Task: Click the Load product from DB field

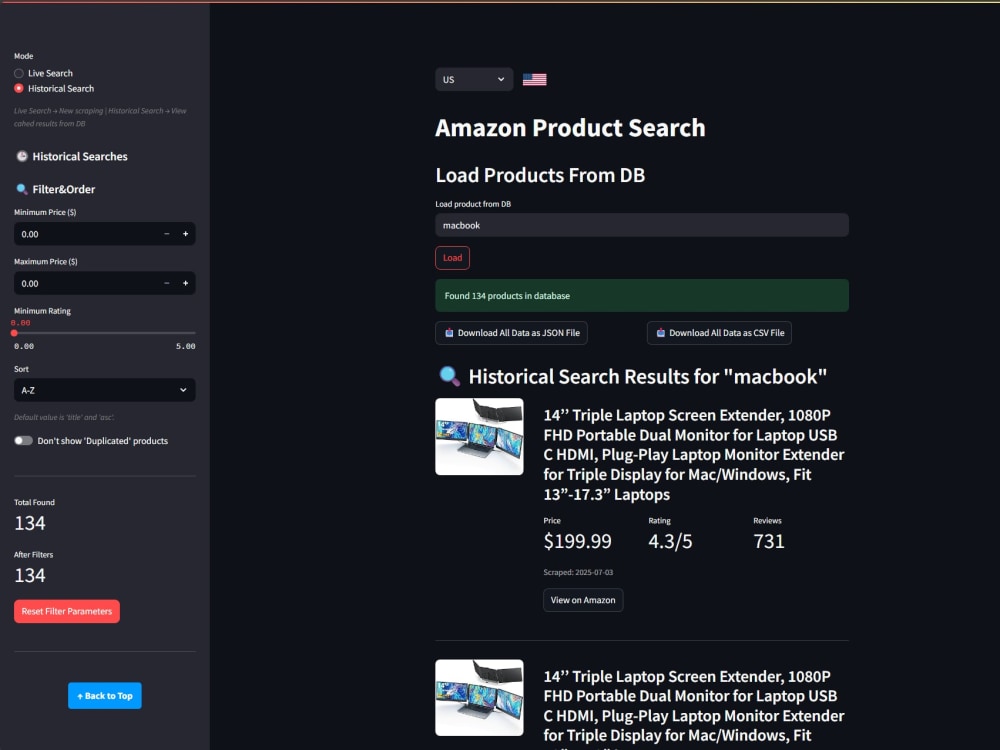Action: [x=642, y=225]
